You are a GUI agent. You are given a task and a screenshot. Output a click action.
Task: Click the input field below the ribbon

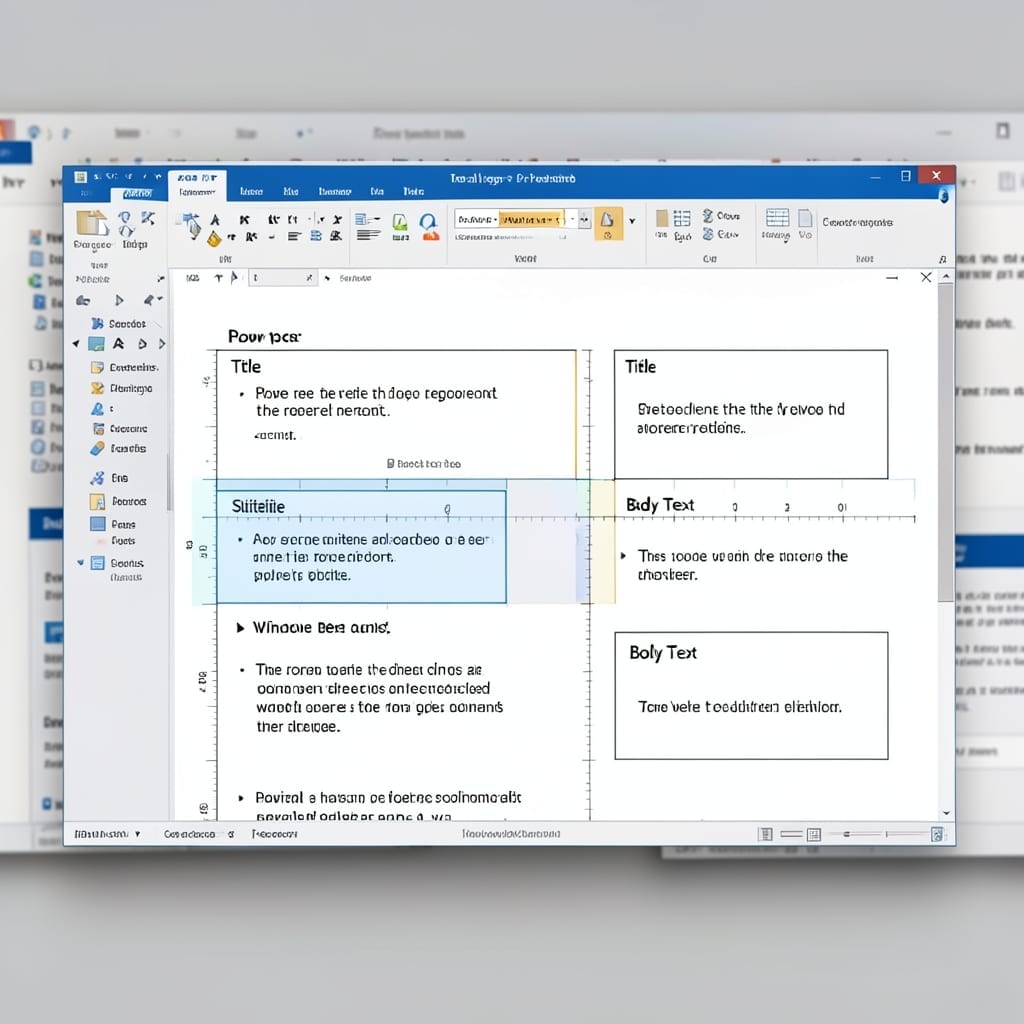tap(283, 278)
